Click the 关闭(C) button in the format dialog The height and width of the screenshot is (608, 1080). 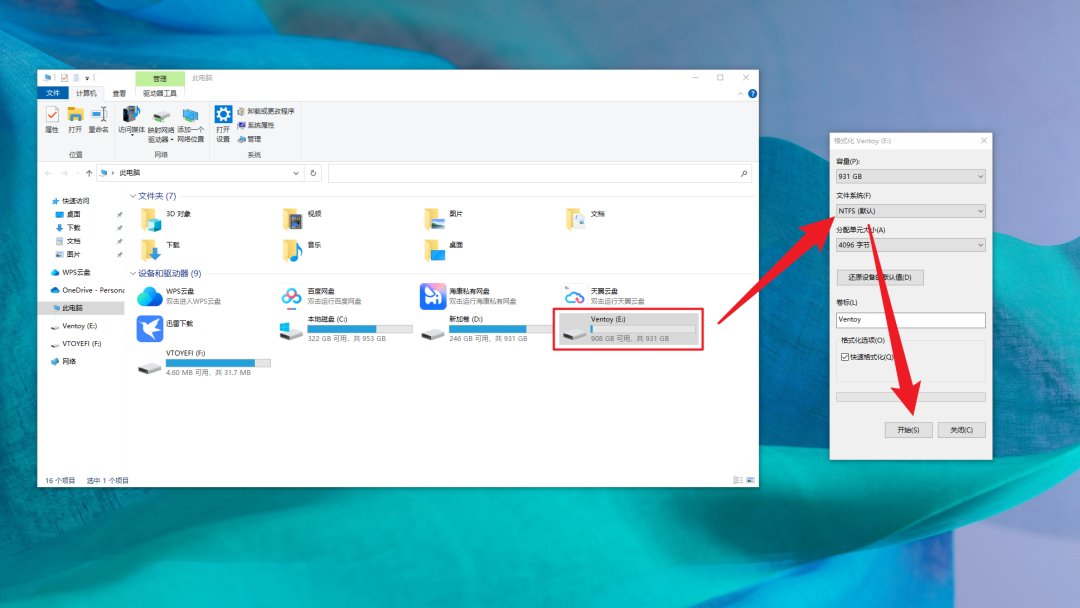coord(962,430)
